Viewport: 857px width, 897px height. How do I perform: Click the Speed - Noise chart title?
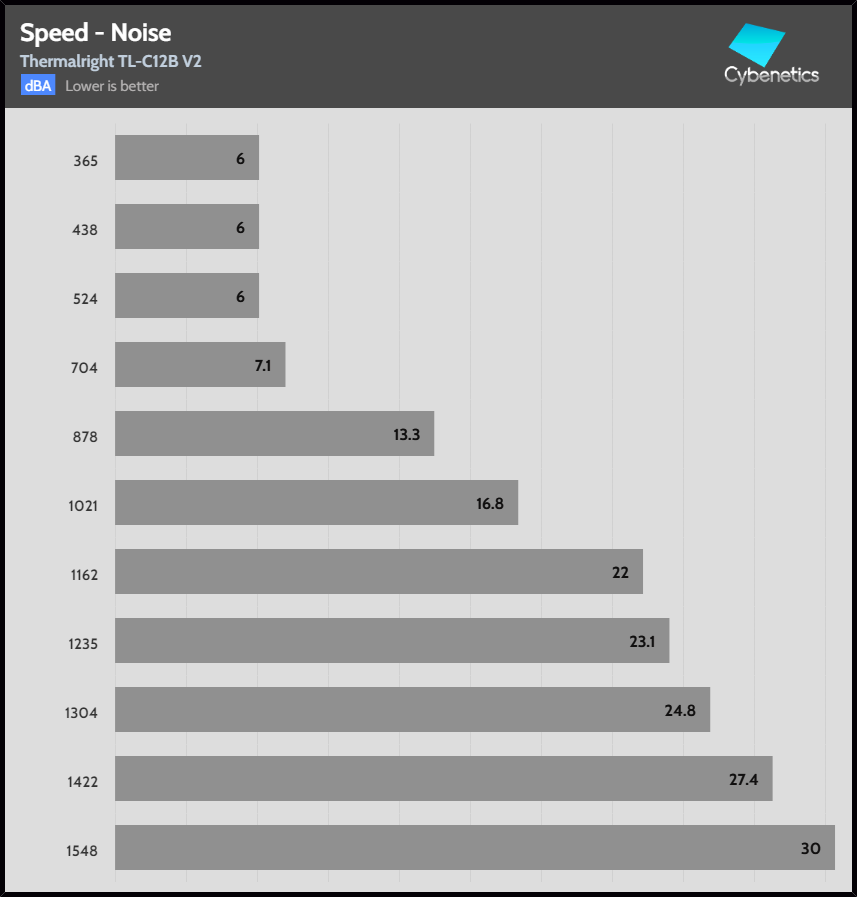point(96,33)
